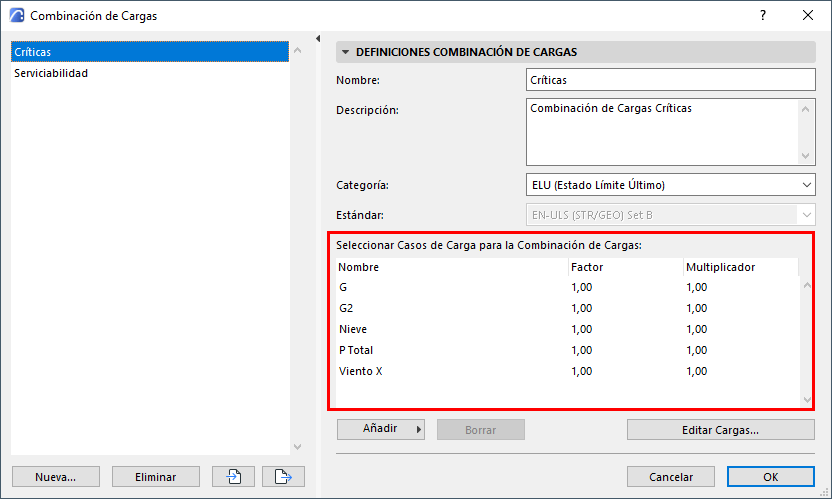832x499 pixels.
Task: Open the help question mark in title bar
Action: click(762, 15)
